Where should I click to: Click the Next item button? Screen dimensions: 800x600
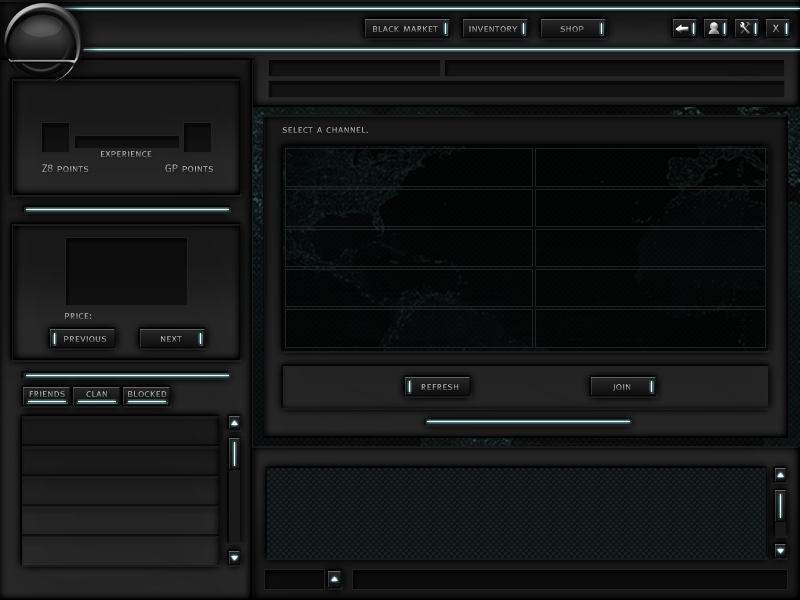pyautogui.click(x=172, y=339)
